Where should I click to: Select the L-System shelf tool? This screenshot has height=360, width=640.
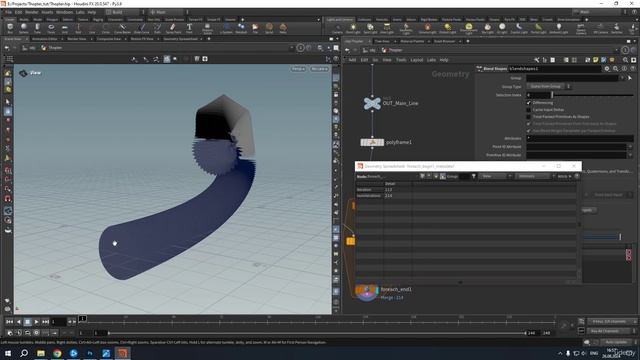(227, 28)
